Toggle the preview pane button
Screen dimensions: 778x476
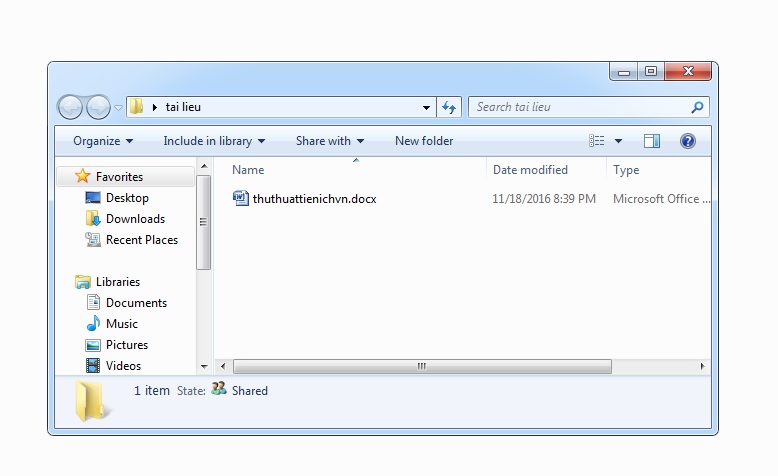[x=652, y=141]
